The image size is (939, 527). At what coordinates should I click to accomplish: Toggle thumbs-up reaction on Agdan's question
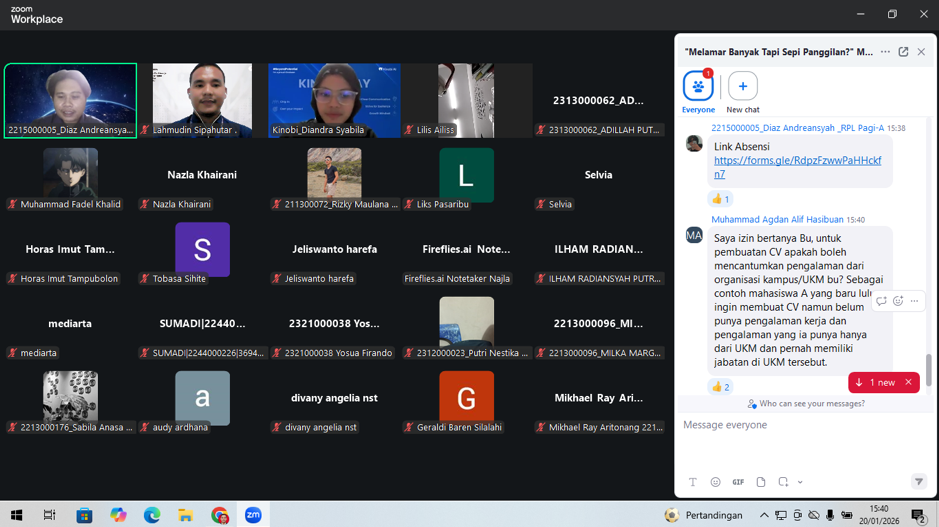pos(720,387)
